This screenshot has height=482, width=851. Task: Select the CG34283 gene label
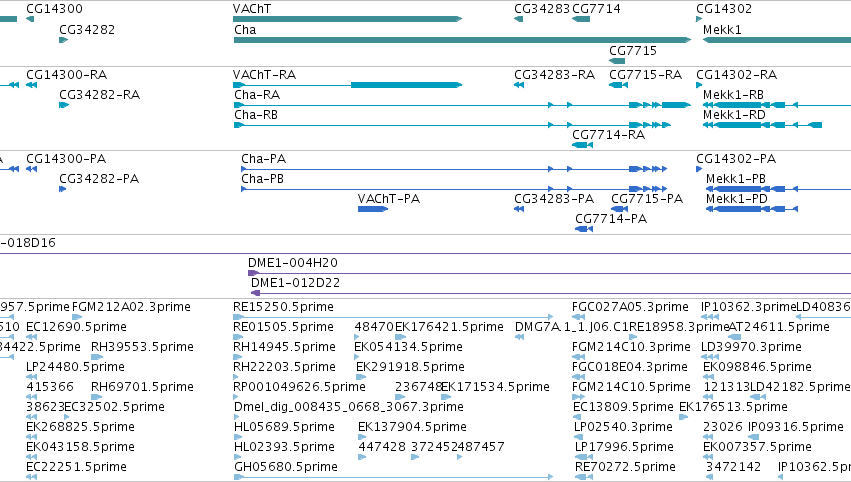(x=542, y=9)
